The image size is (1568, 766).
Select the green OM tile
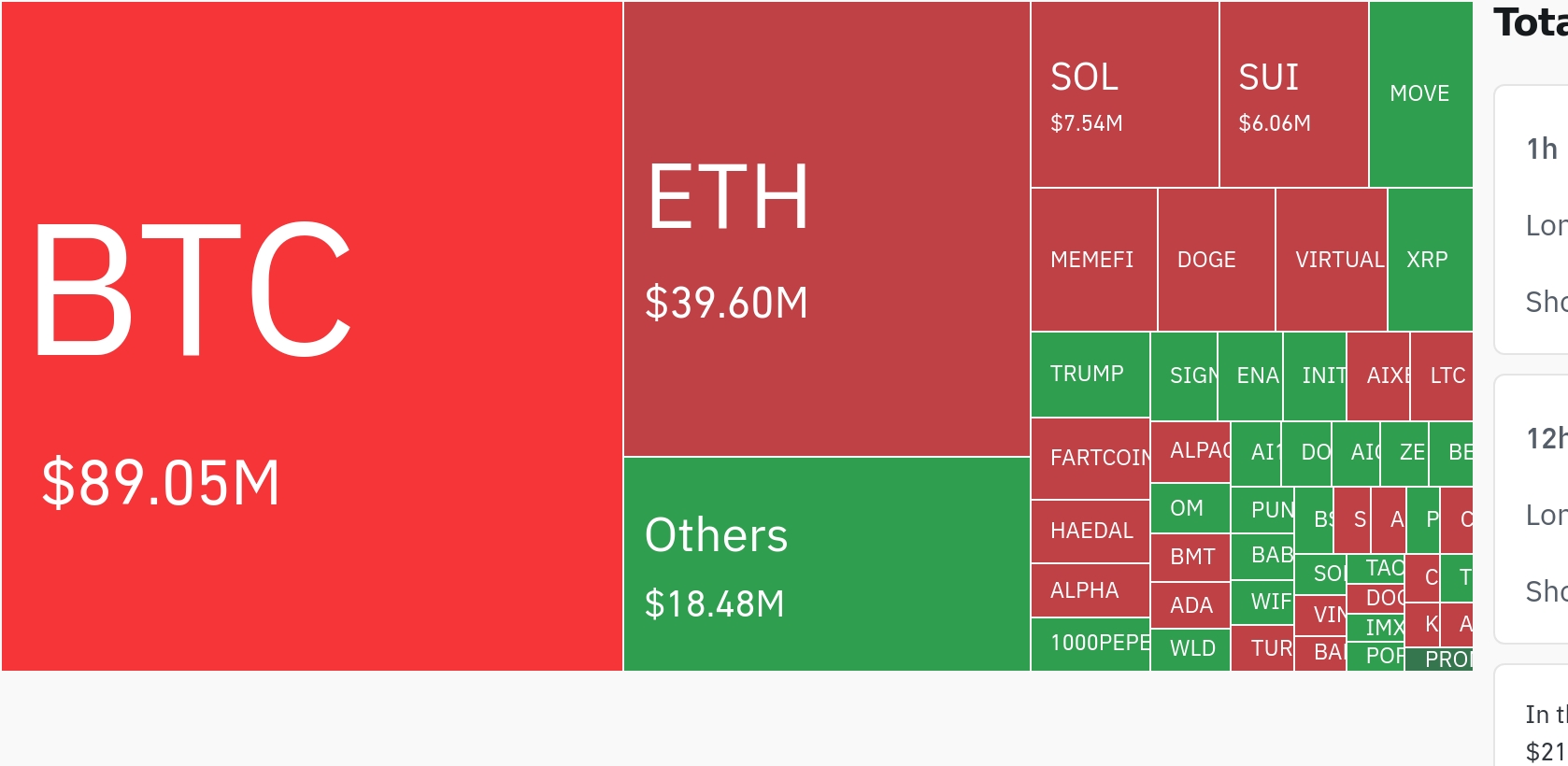(x=1189, y=508)
